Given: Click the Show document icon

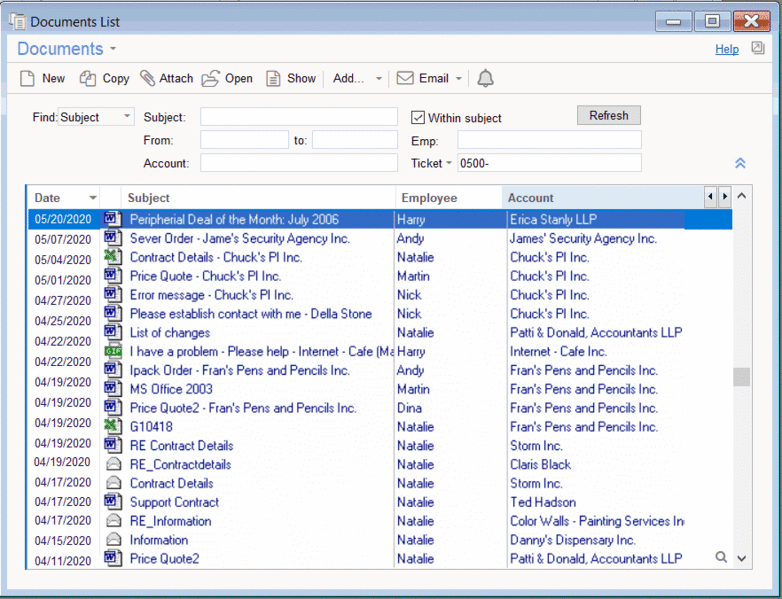Looking at the screenshot, I should (x=273, y=78).
